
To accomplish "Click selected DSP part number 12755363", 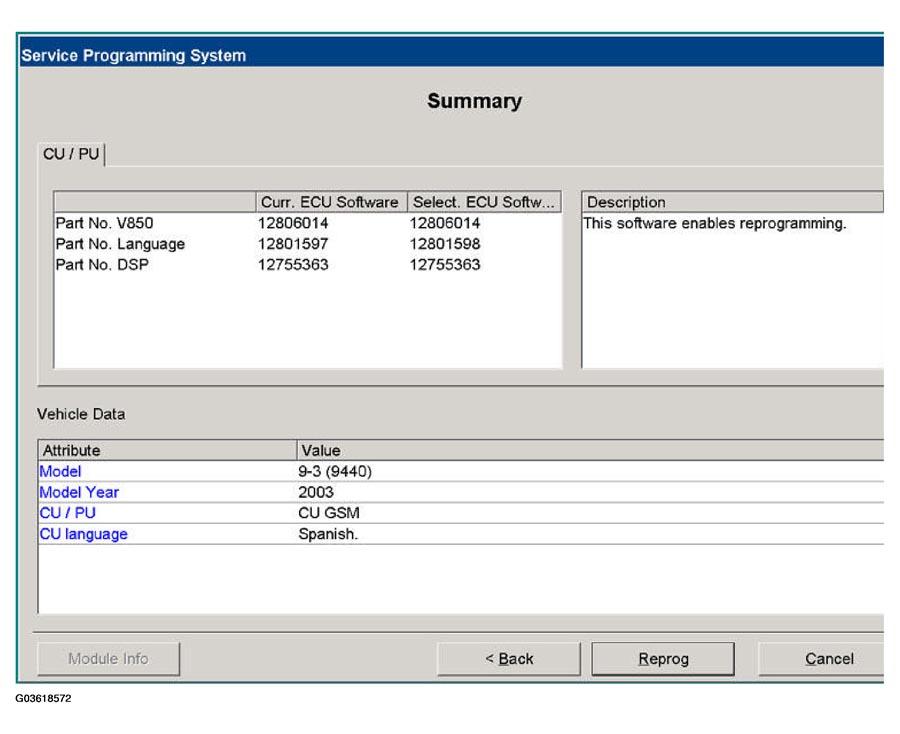I will [445, 264].
